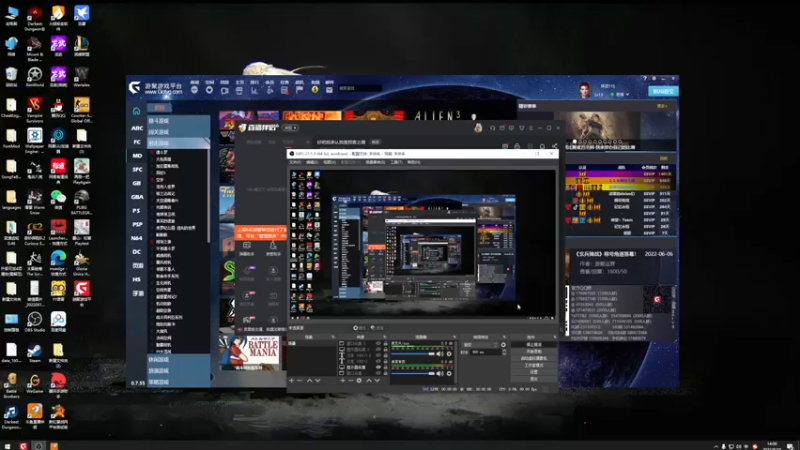Viewport: 800px width, 450px height.
Task: Toggle lock on last OBS source row
Action: tap(386, 373)
